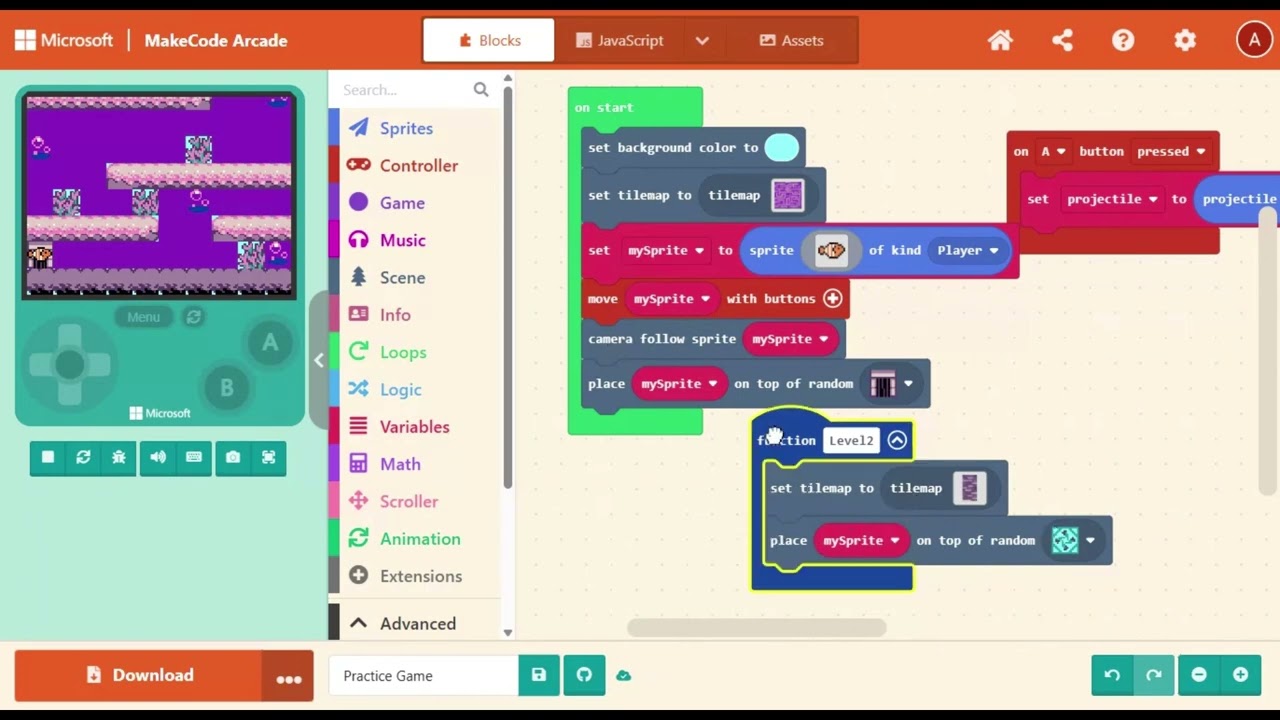
Task: Open the Animation category
Action: pyautogui.click(x=420, y=539)
